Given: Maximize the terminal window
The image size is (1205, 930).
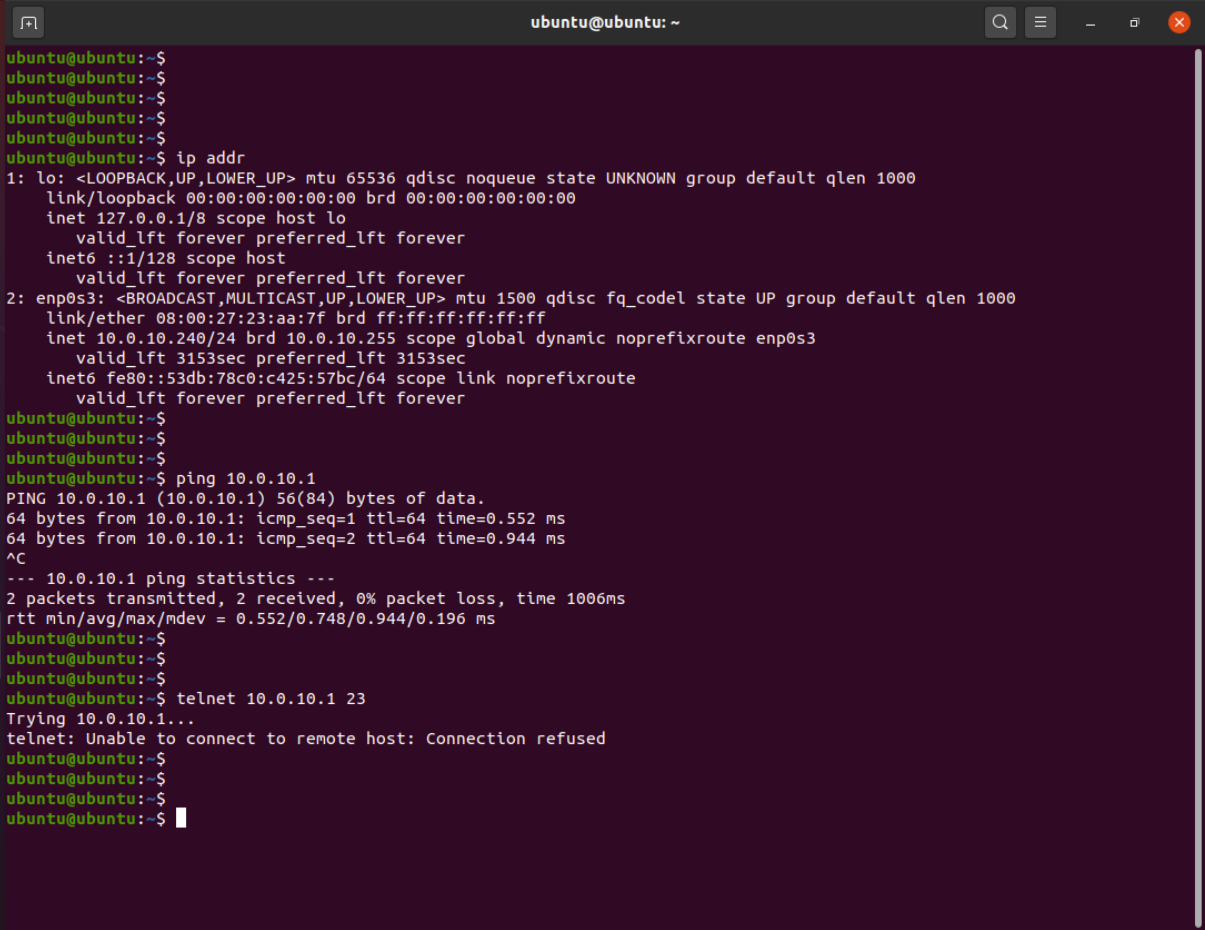Looking at the screenshot, I should tap(1134, 22).
